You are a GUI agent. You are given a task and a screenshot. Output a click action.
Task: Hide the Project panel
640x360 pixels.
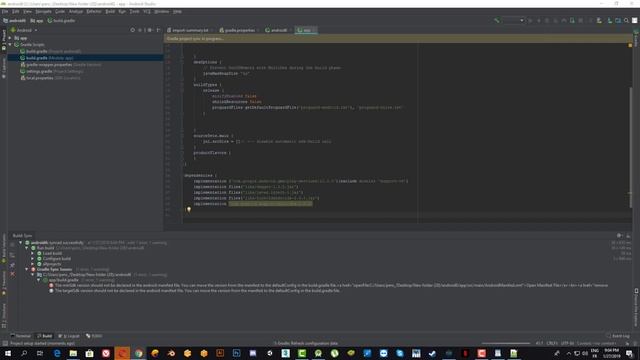click(158, 30)
